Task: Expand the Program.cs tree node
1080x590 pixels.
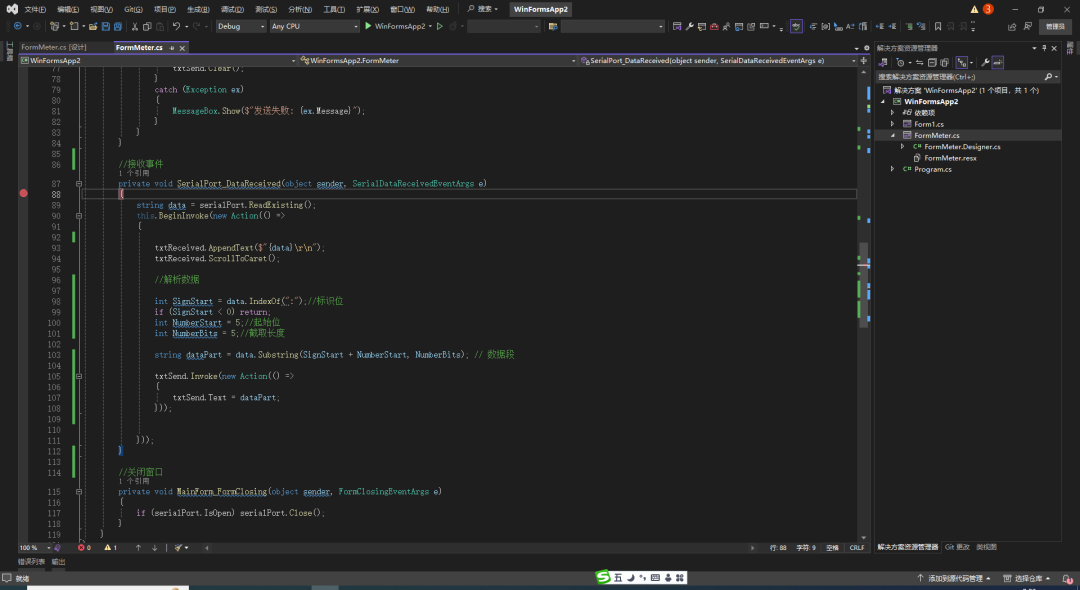Action: pos(893,169)
